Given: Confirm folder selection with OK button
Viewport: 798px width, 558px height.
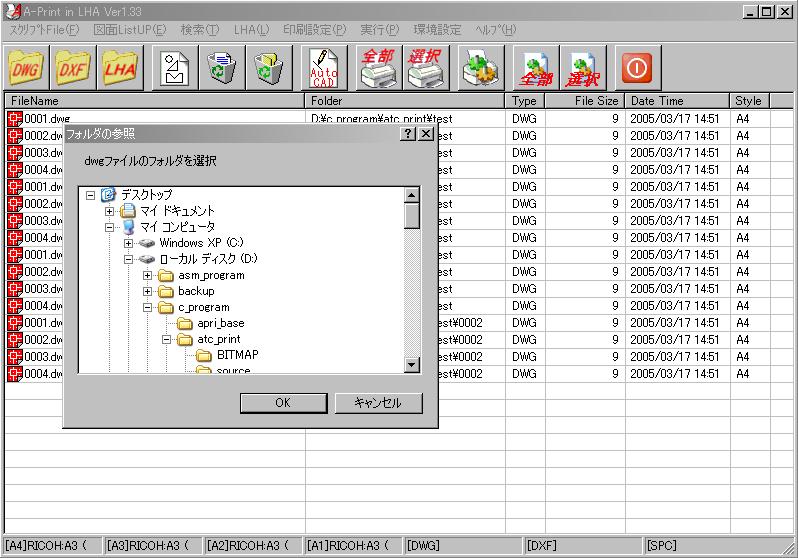Looking at the screenshot, I should (x=282, y=403).
